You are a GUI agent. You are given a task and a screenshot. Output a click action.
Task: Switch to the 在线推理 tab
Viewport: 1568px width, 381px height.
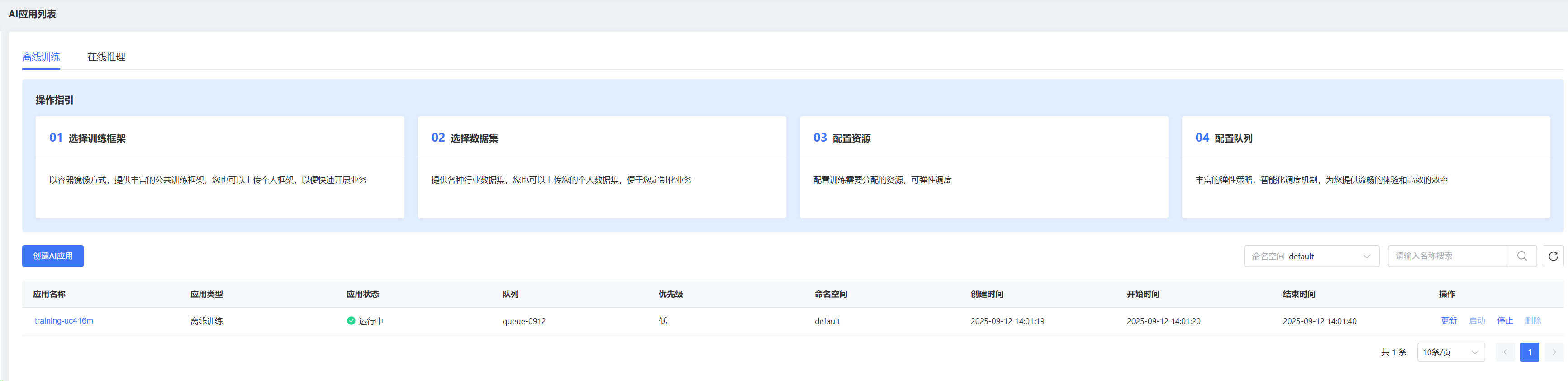click(x=106, y=57)
